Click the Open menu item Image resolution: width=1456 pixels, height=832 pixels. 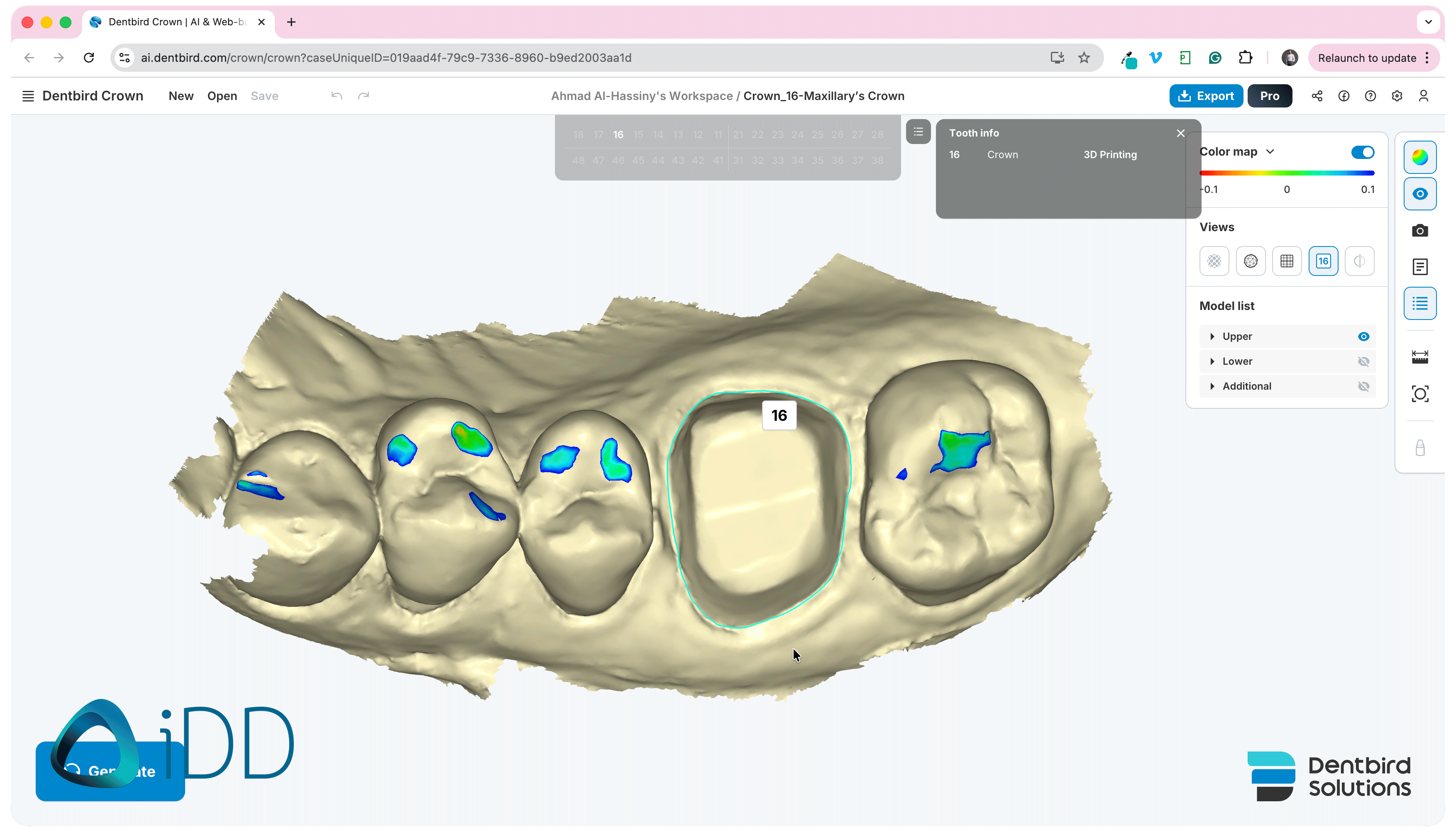pyautogui.click(x=222, y=96)
